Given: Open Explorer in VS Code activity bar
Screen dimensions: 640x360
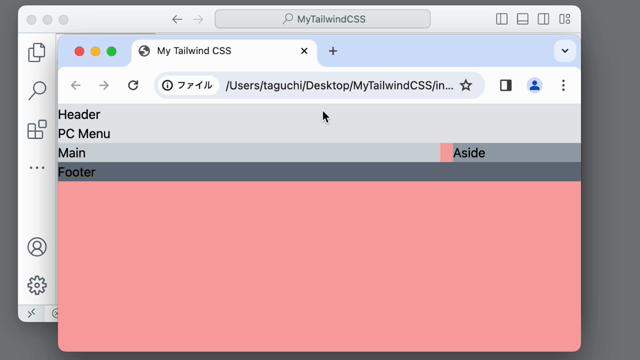Looking at the screenshot, I should click(x=37, y=52).
